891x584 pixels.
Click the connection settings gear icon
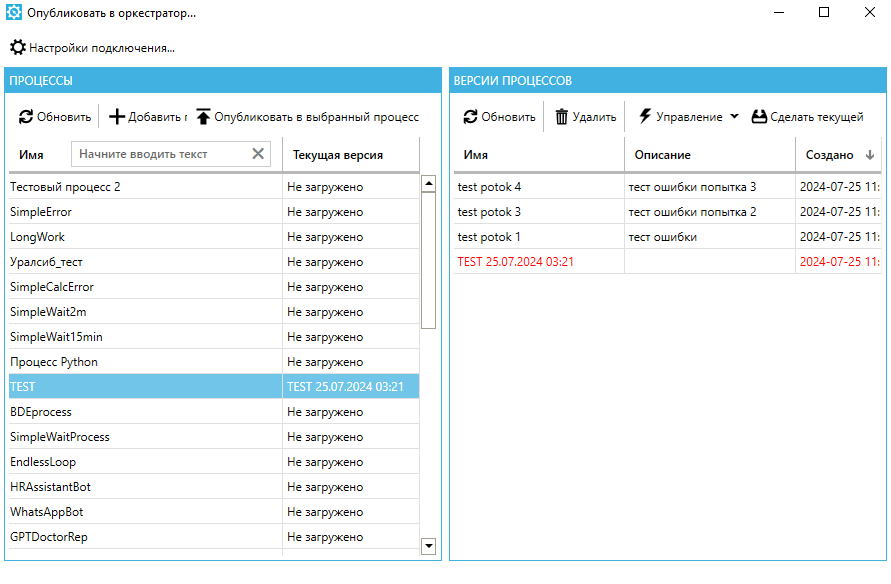click(x=18, y=47)
